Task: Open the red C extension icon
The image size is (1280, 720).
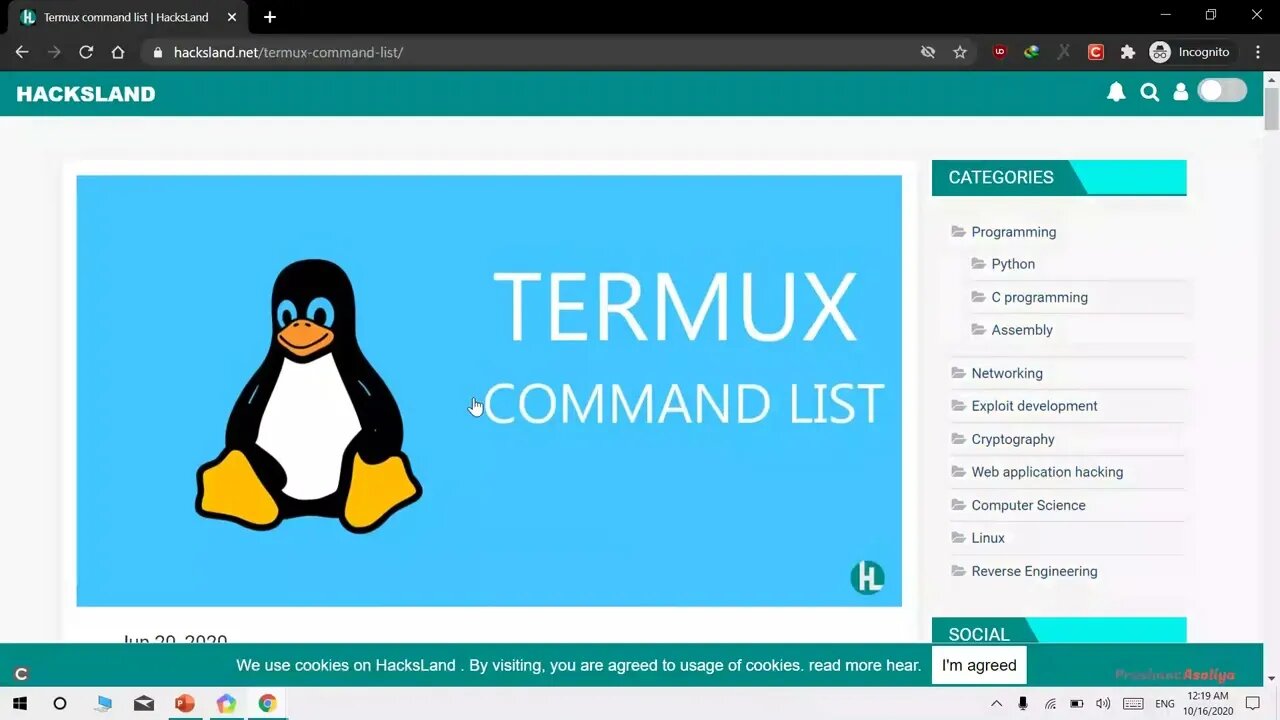Action: (1096, 52)
